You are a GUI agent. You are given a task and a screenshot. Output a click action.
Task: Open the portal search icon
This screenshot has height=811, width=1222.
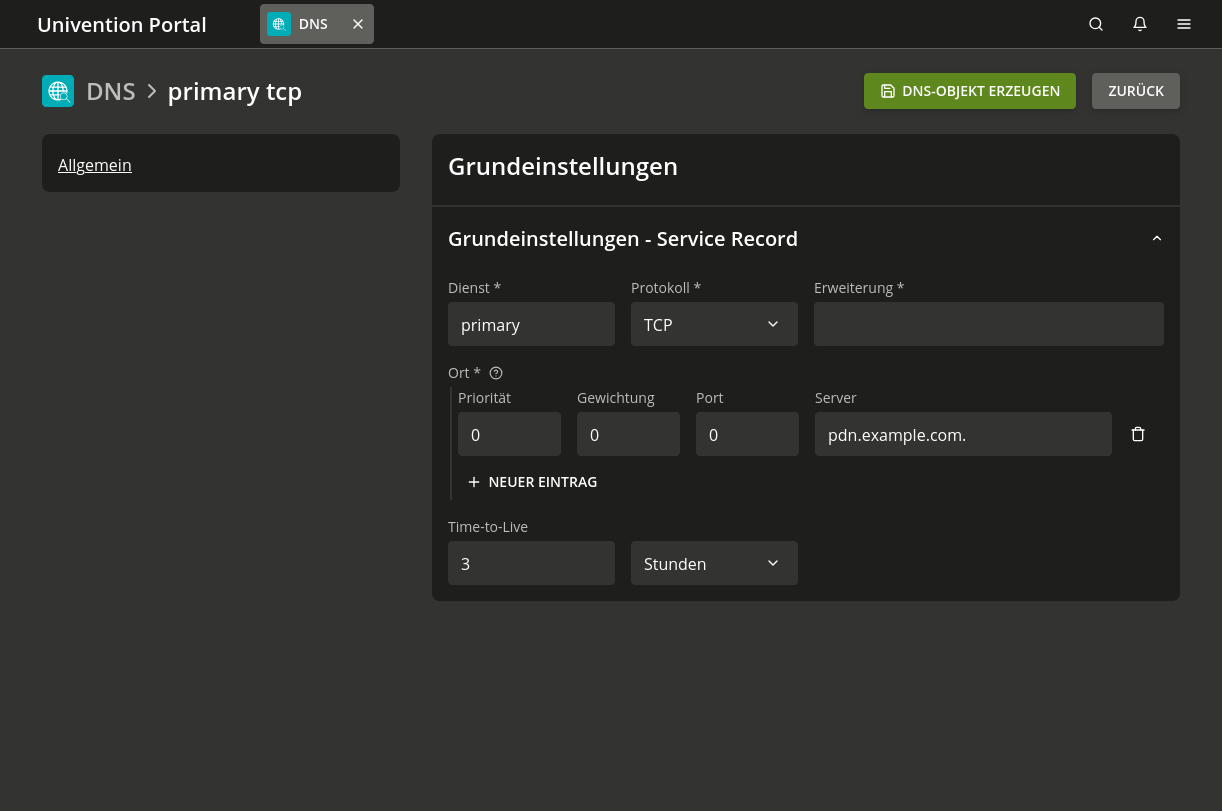tap(1096, 24)
